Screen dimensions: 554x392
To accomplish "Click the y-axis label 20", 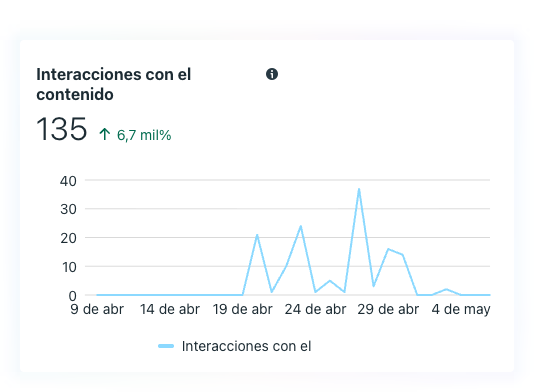I will click(68, 239).
